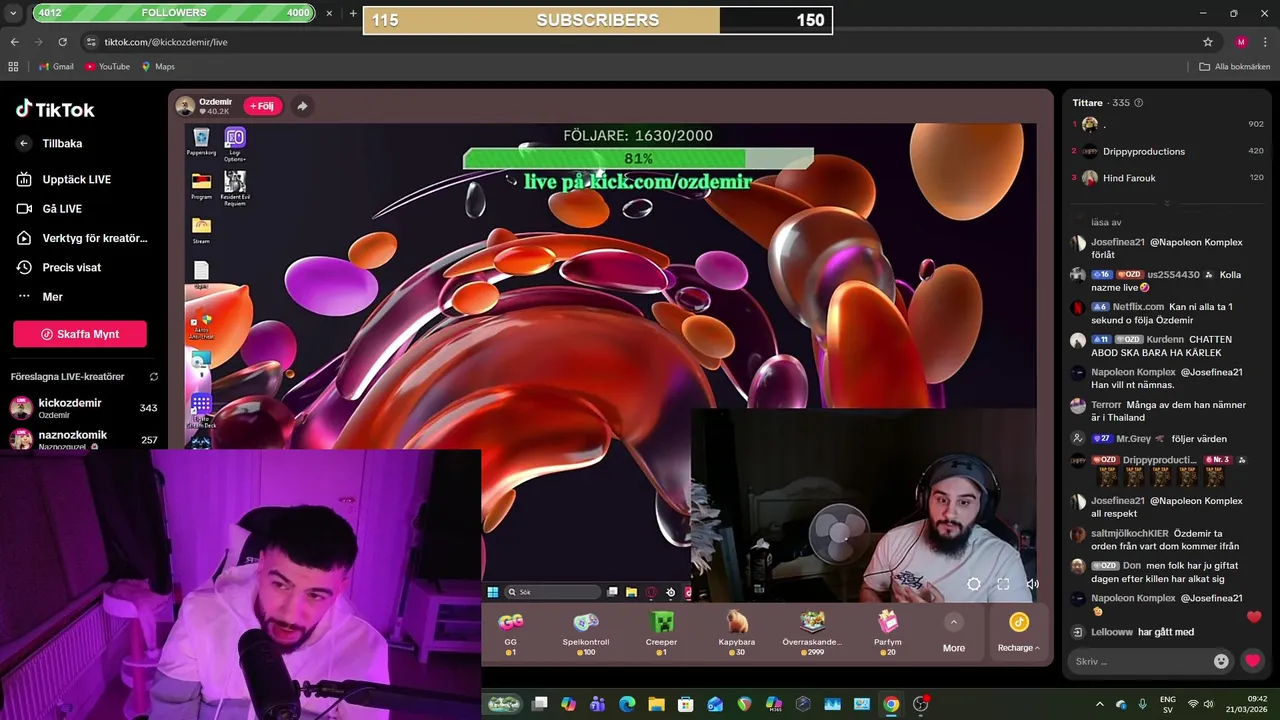Open Alla bokmärken folder
Viewport: 1280px width, 720px height.
(1235, 67)
